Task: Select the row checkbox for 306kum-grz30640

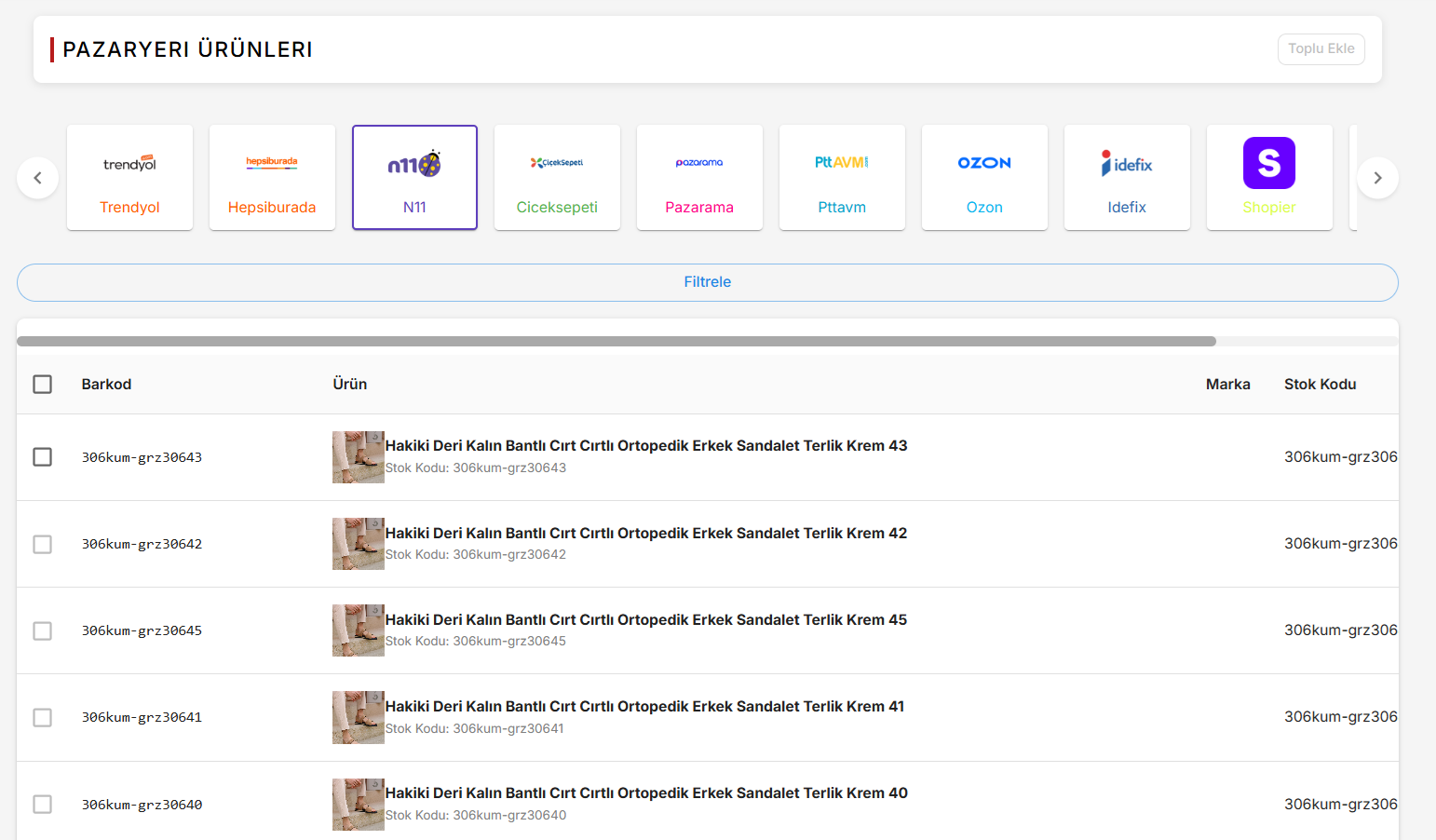Action: pos(43,805)
